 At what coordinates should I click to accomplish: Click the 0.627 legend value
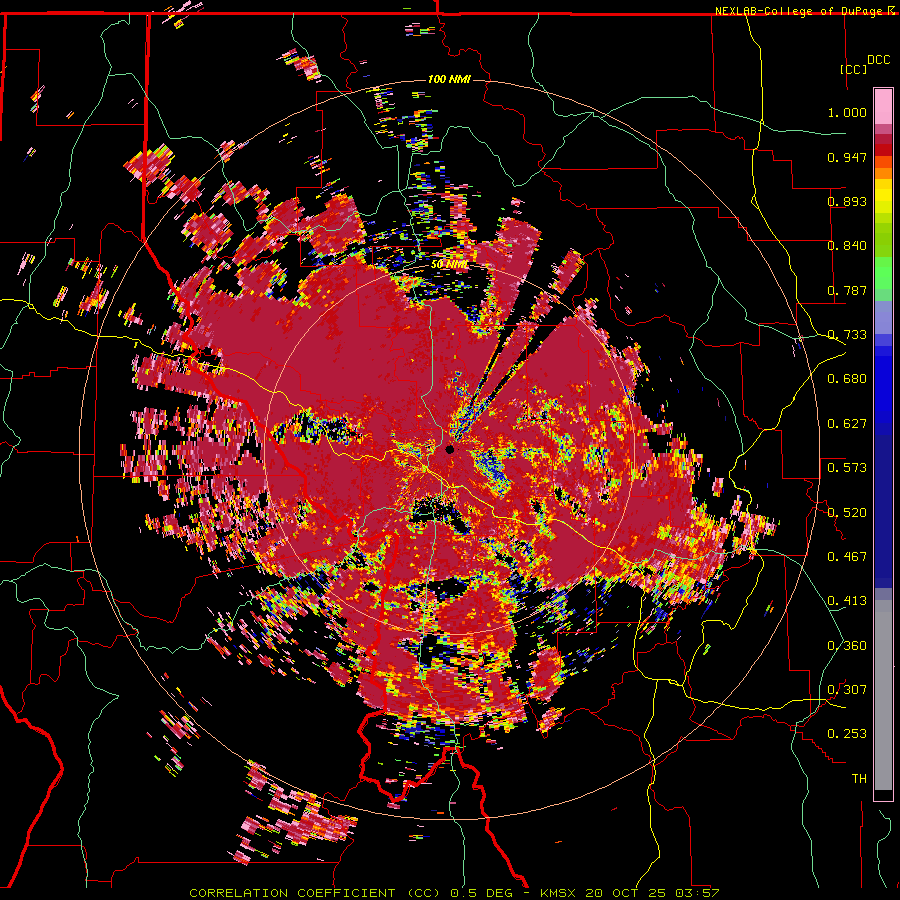(x=847, y=424)
